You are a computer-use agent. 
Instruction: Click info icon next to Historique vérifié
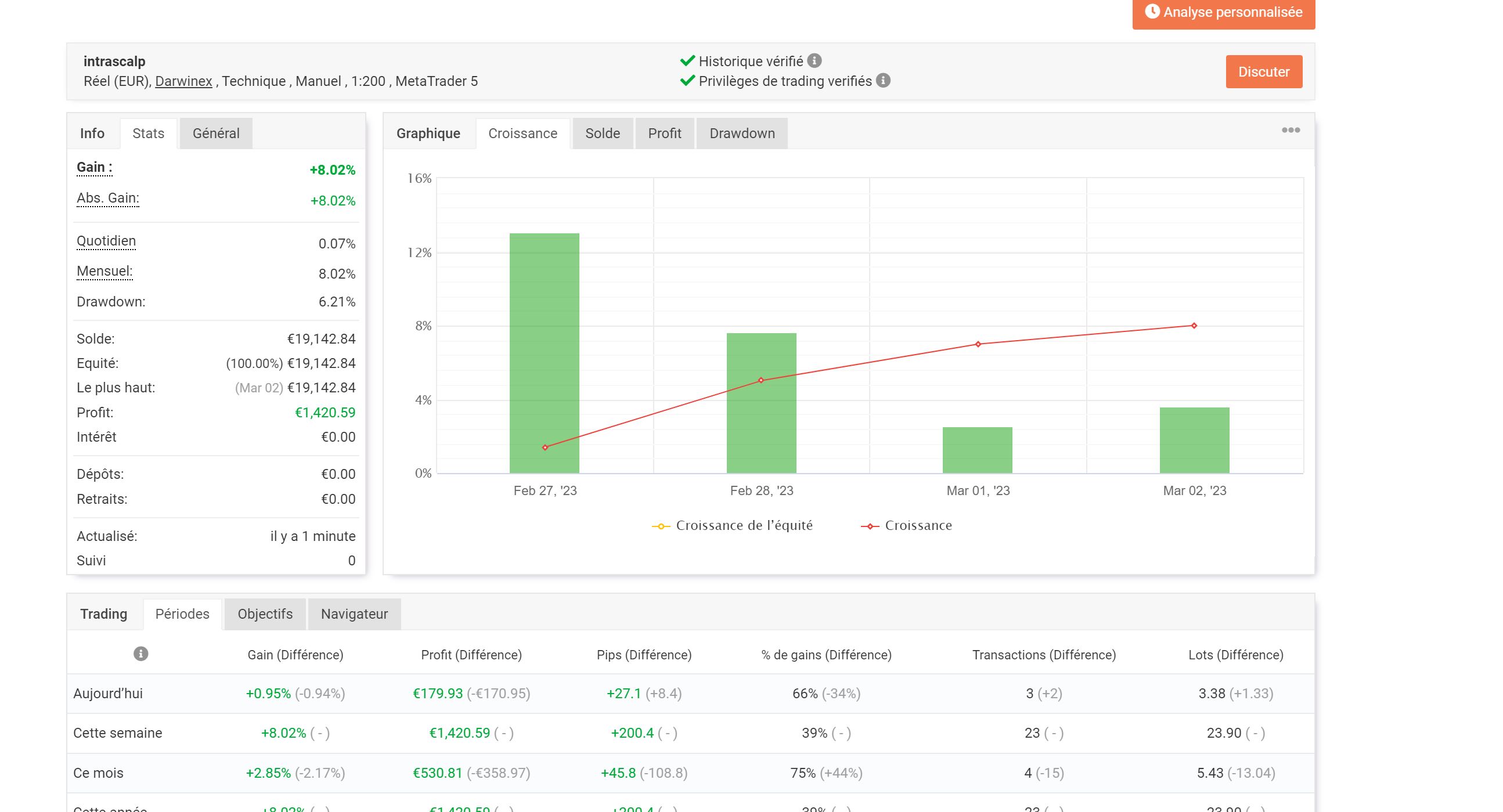[x=814, y=61]
